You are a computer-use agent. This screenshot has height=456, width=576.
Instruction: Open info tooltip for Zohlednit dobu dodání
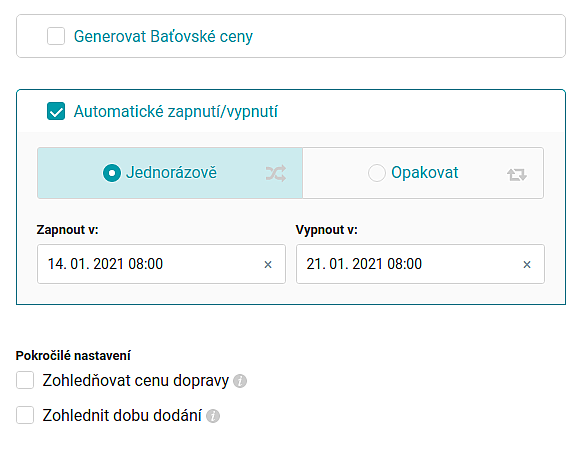(213, 416)
